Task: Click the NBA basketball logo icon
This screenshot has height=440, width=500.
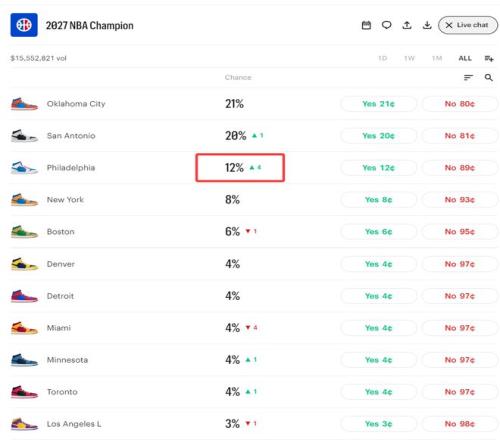Action: (24, 25)
